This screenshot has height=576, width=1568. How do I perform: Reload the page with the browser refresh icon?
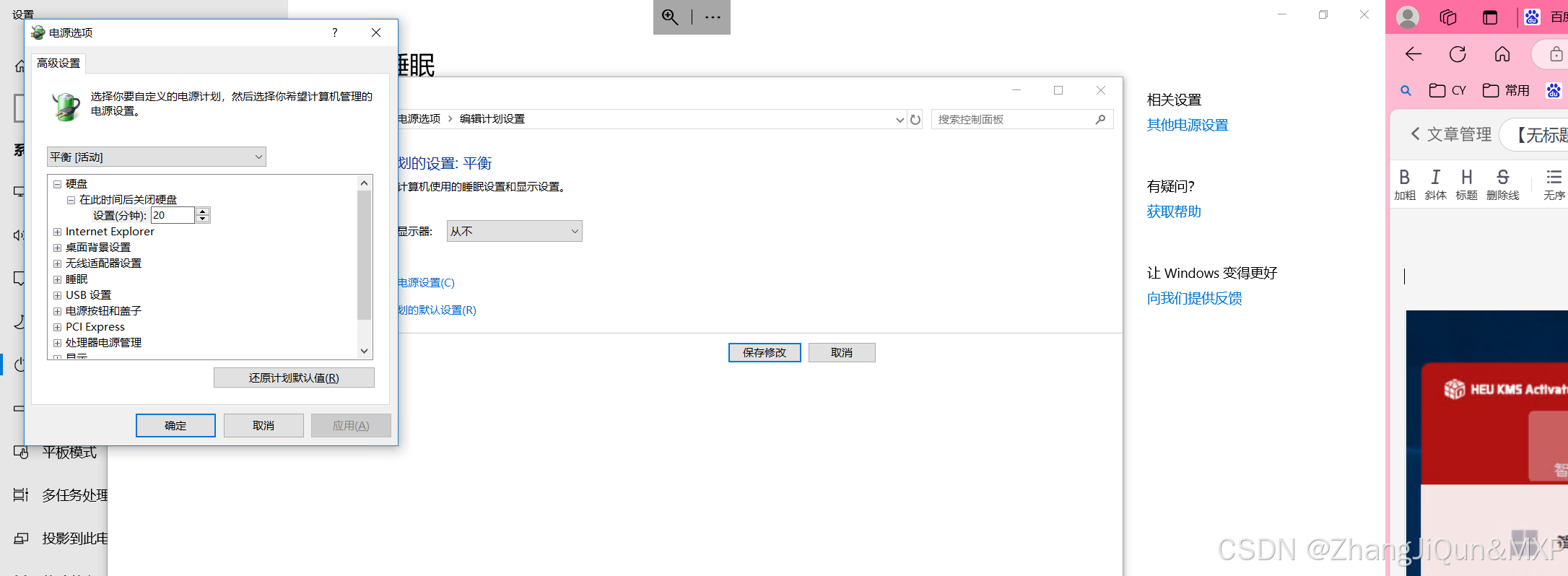(1458, 54)
